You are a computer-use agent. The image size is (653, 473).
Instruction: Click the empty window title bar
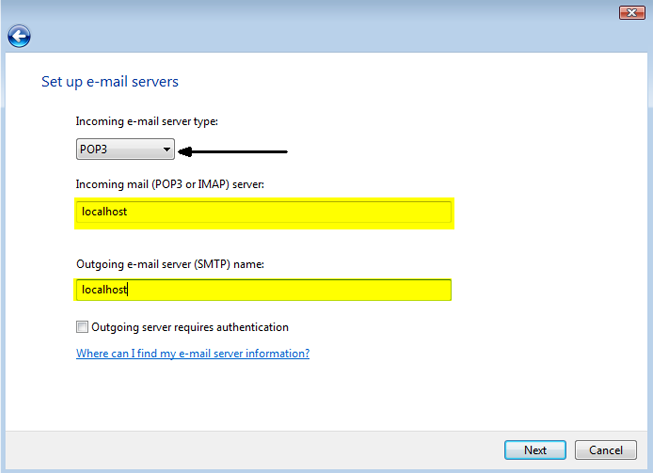click(300, 12)
